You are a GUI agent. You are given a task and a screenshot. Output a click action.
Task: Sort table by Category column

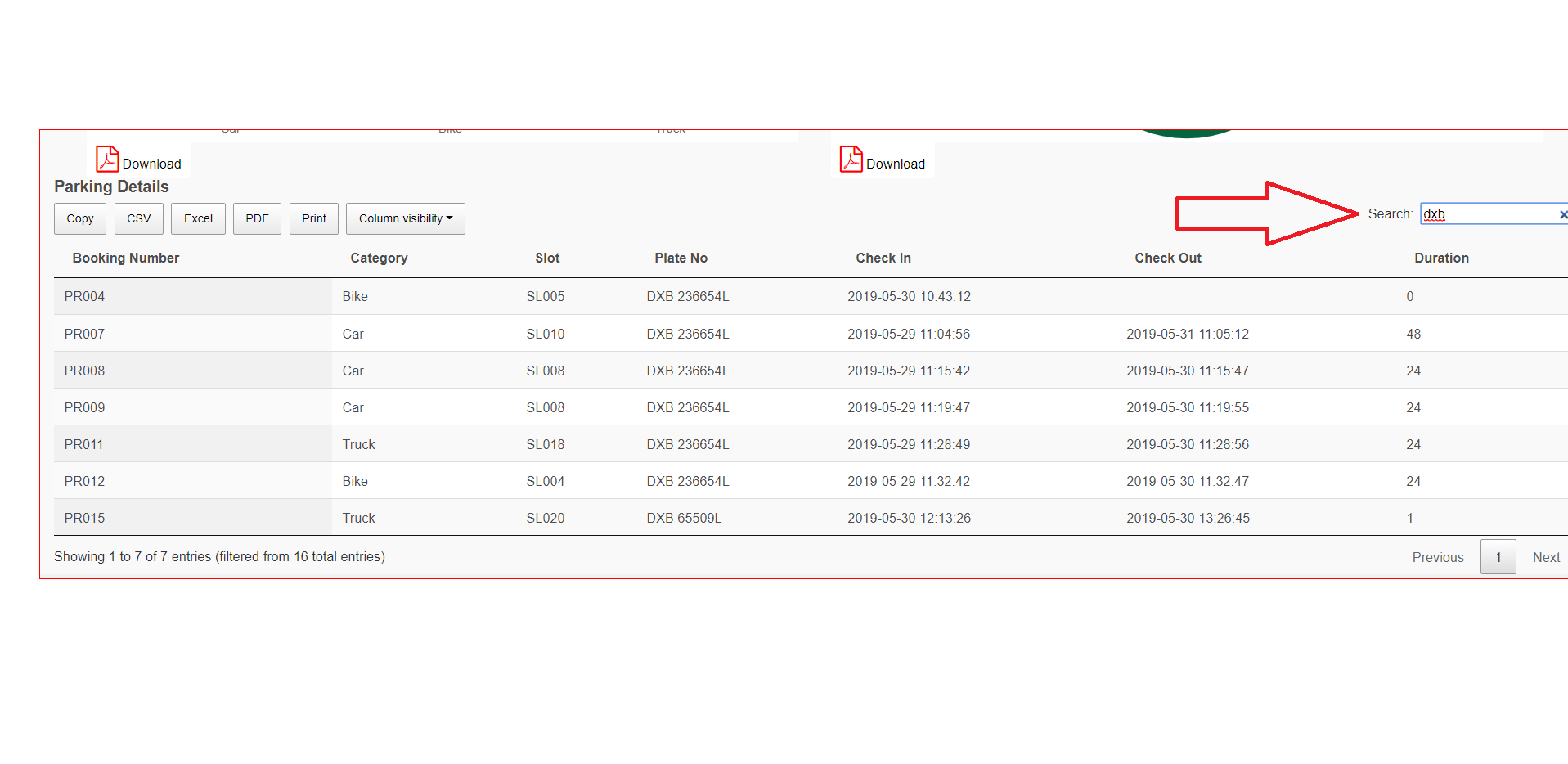[379, 258]
